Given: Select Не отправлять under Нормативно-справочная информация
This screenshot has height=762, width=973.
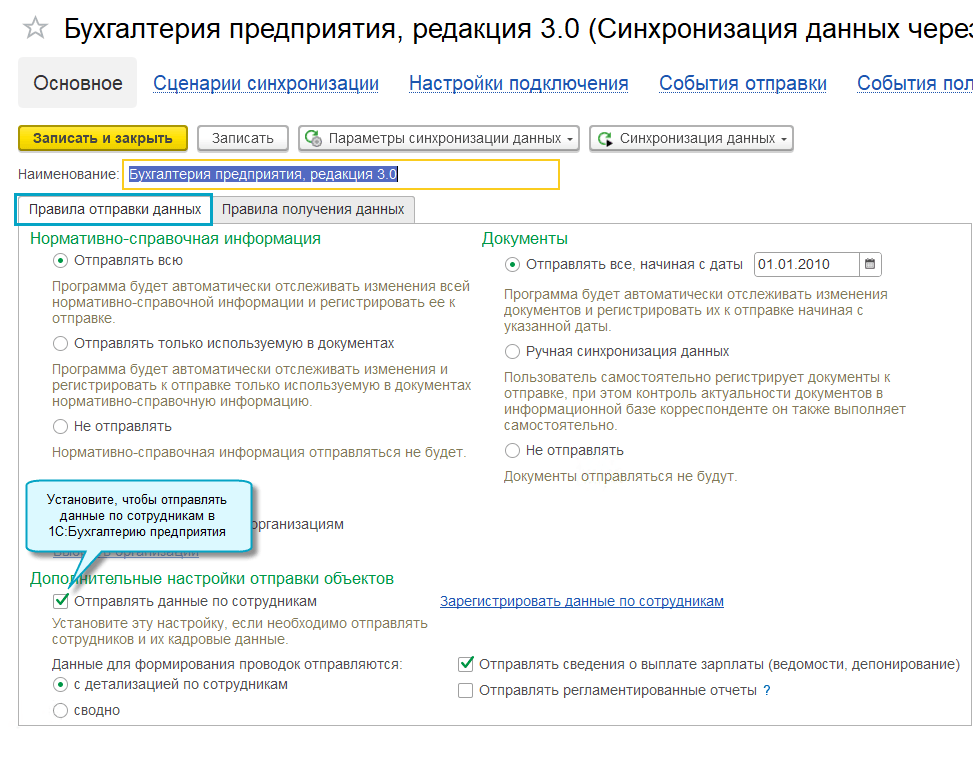Looking at the screenshot, I should coord(60,426).
